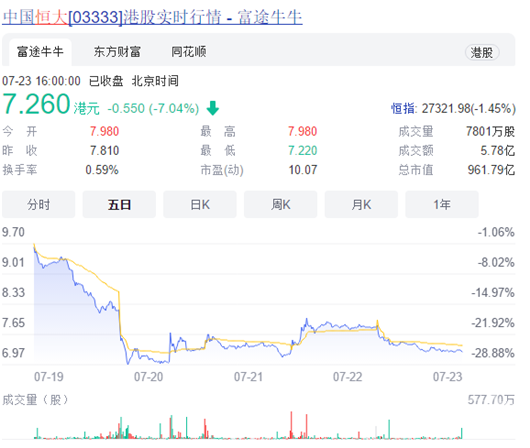Click the 8.33 price axis label
The height and width of the screenshot is (448, 530).
coord(14,292)
